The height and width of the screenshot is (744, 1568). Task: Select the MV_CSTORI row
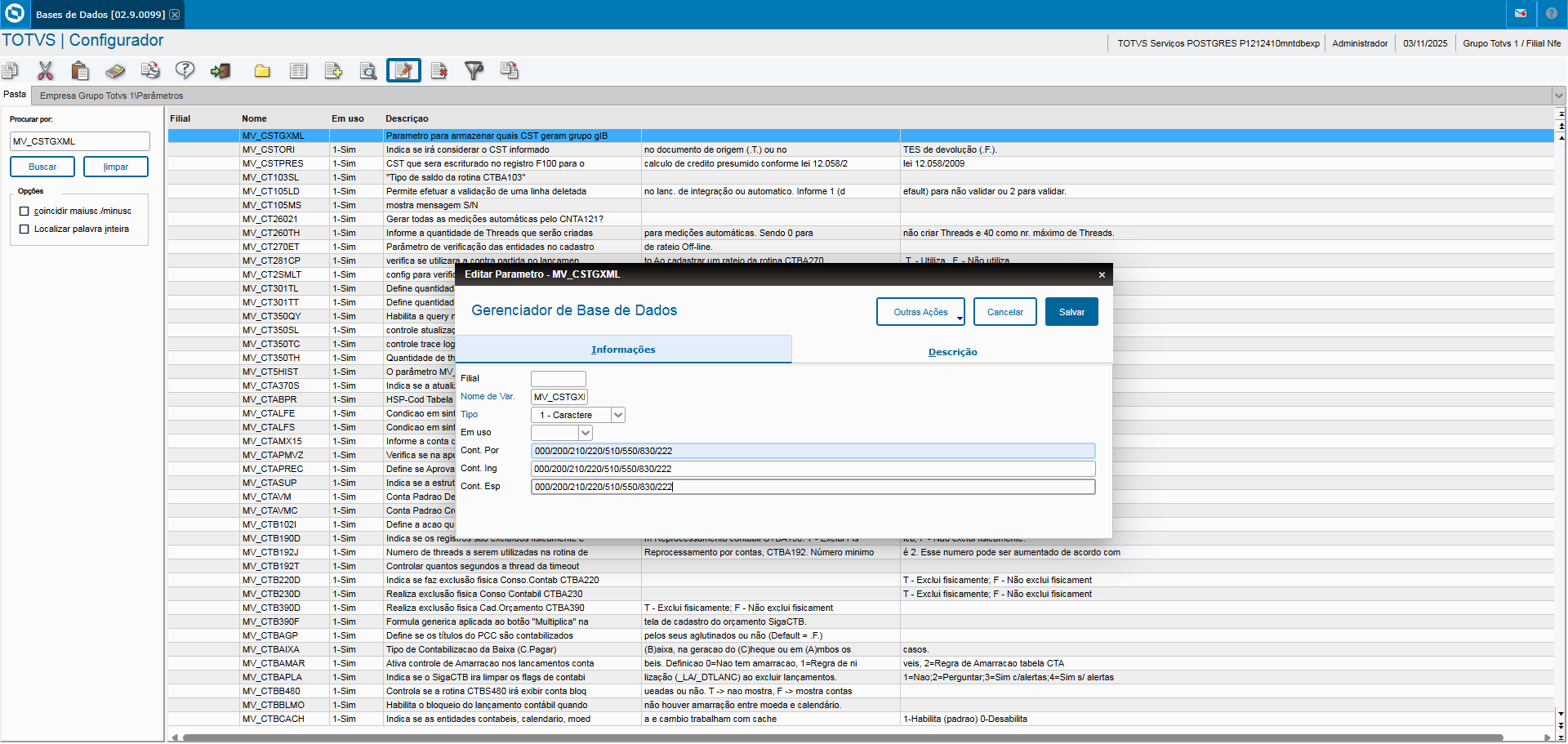point(861,150)
